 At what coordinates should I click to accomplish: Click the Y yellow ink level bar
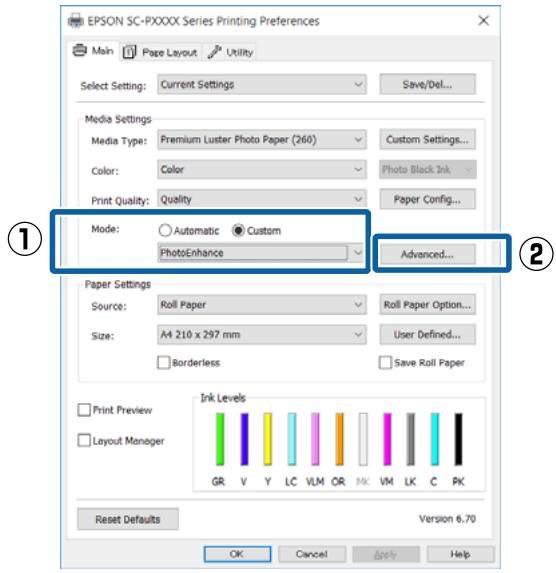[268, 439]
